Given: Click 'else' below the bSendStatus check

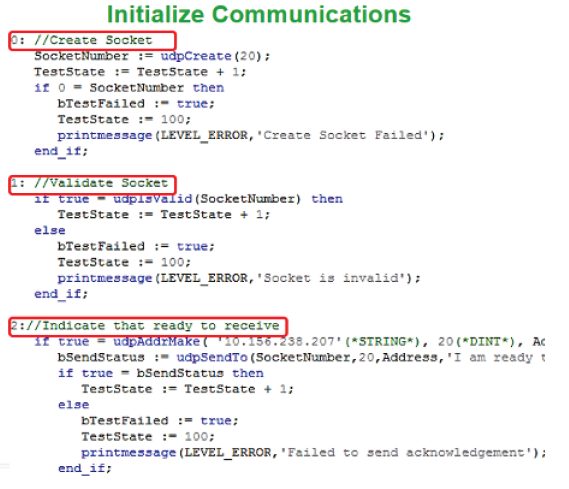Looking at the screenshot, I should [x=74, y=405].
